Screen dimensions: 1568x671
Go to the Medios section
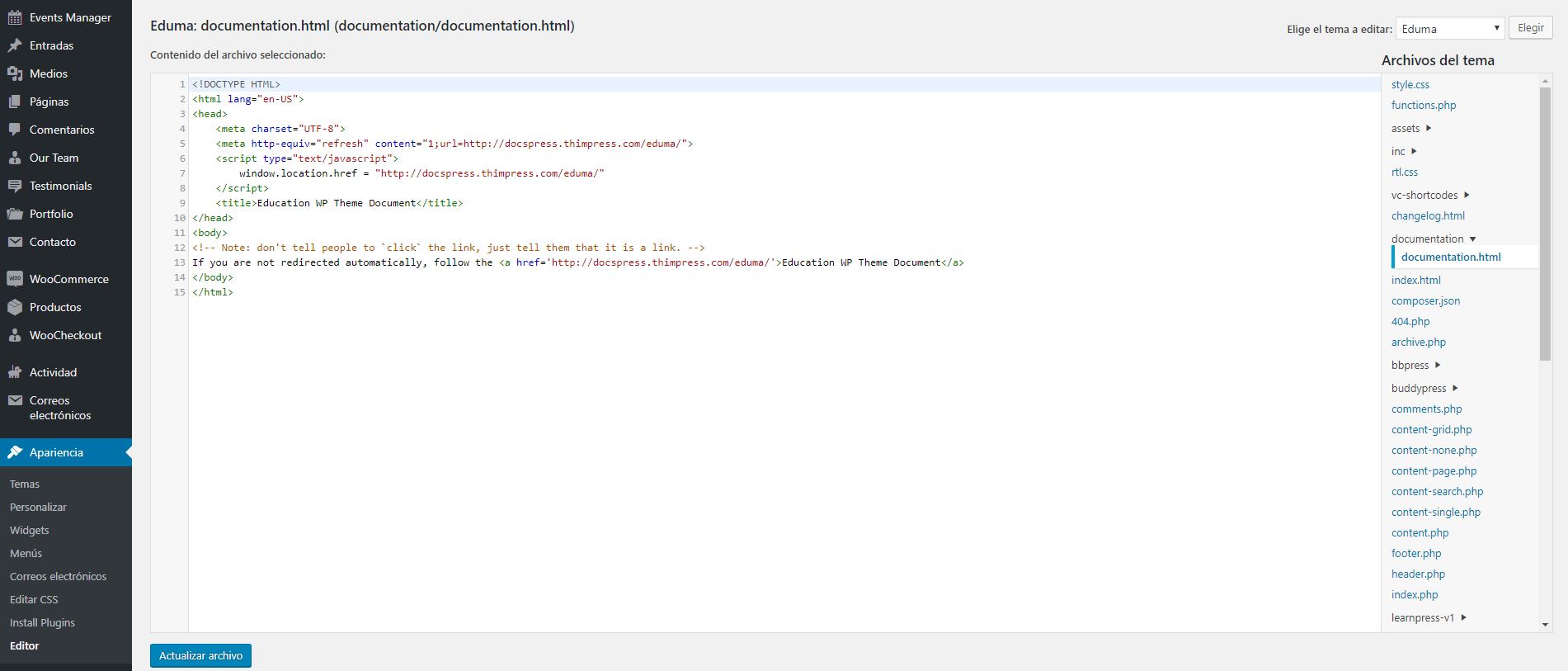(66, 73)
